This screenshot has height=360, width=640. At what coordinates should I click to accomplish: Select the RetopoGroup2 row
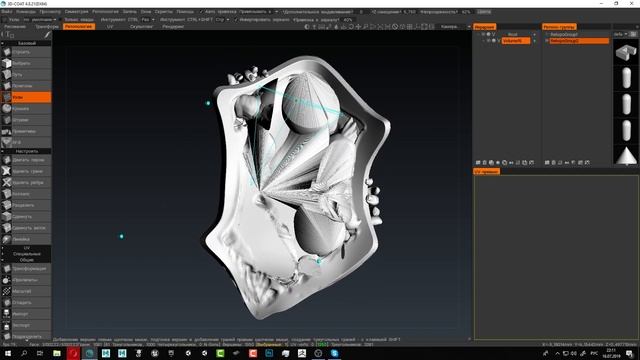pyautogui.click(x=579, y=41)
